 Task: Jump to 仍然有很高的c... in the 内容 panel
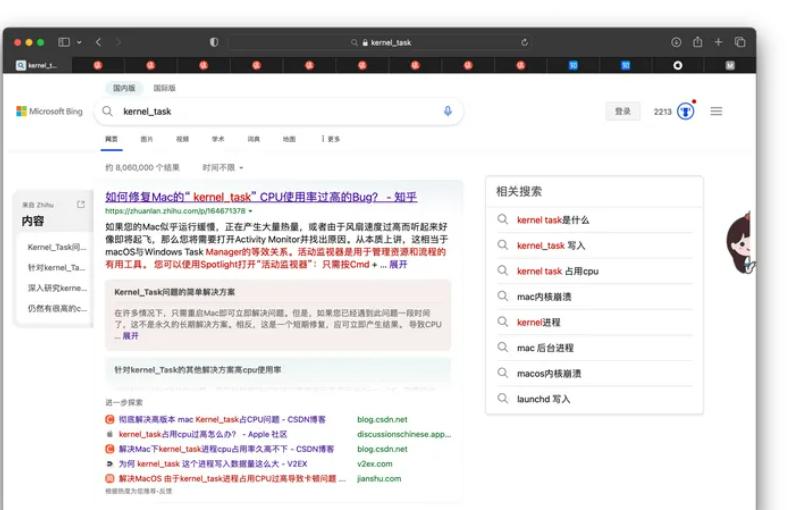(x=57, y=308)
